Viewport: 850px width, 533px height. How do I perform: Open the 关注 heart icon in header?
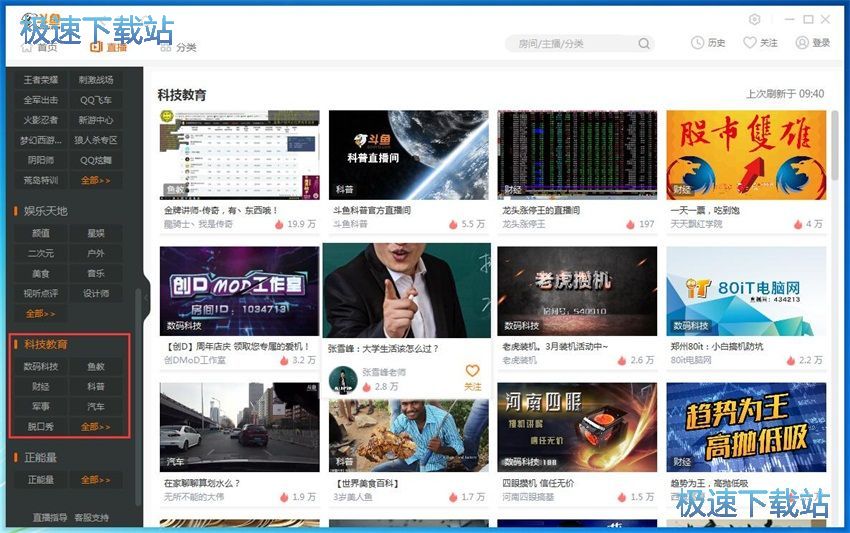[749, 43]
